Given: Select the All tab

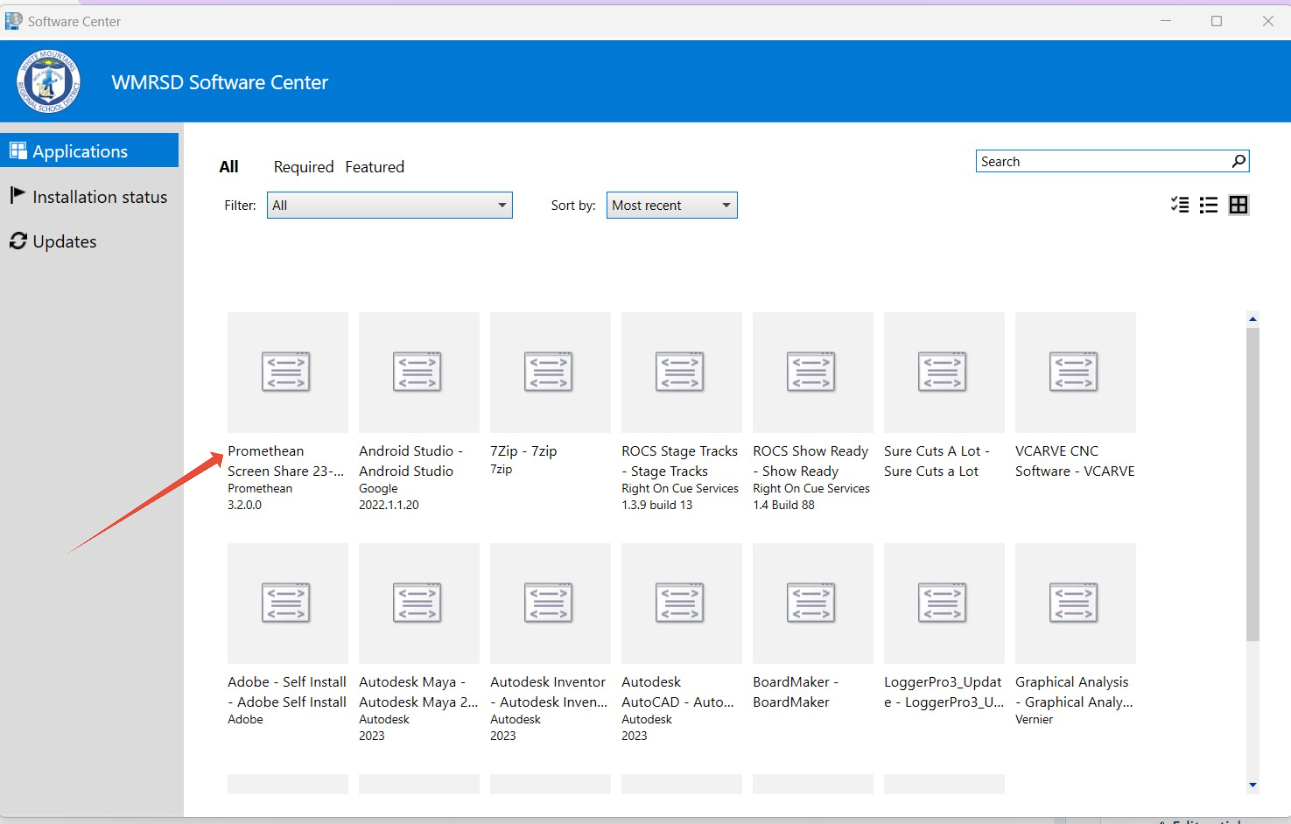Looking at the screenshot, I should (x=229, y=167).
